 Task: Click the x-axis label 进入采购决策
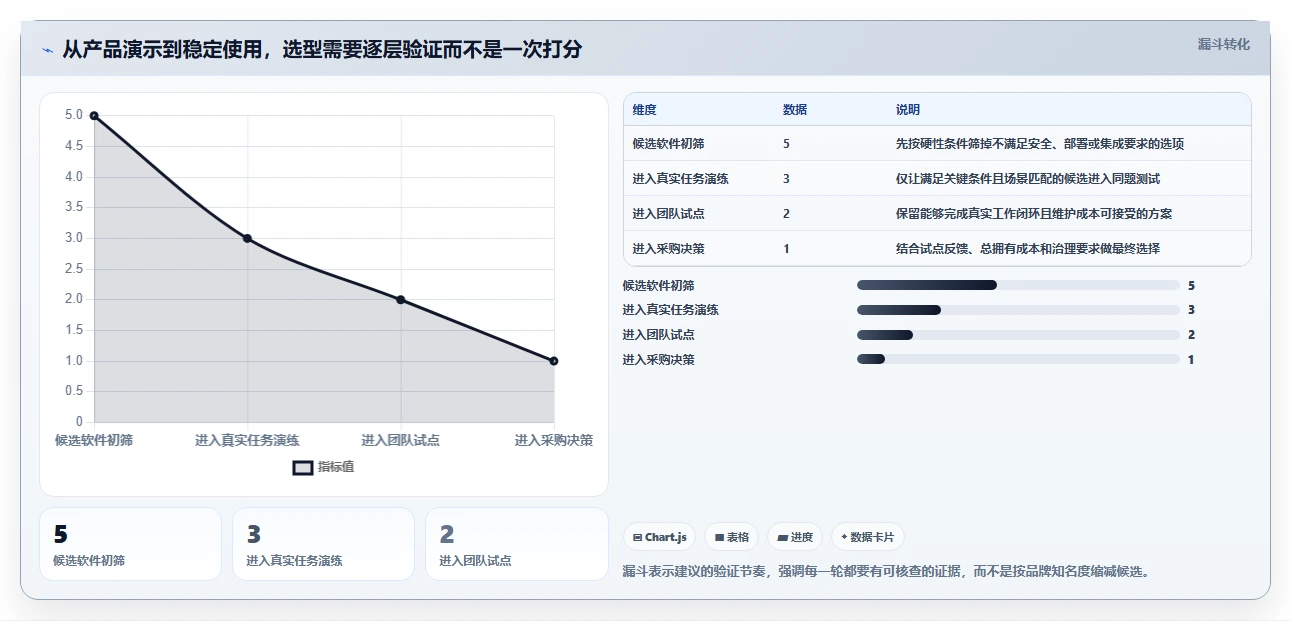[554, 440]
